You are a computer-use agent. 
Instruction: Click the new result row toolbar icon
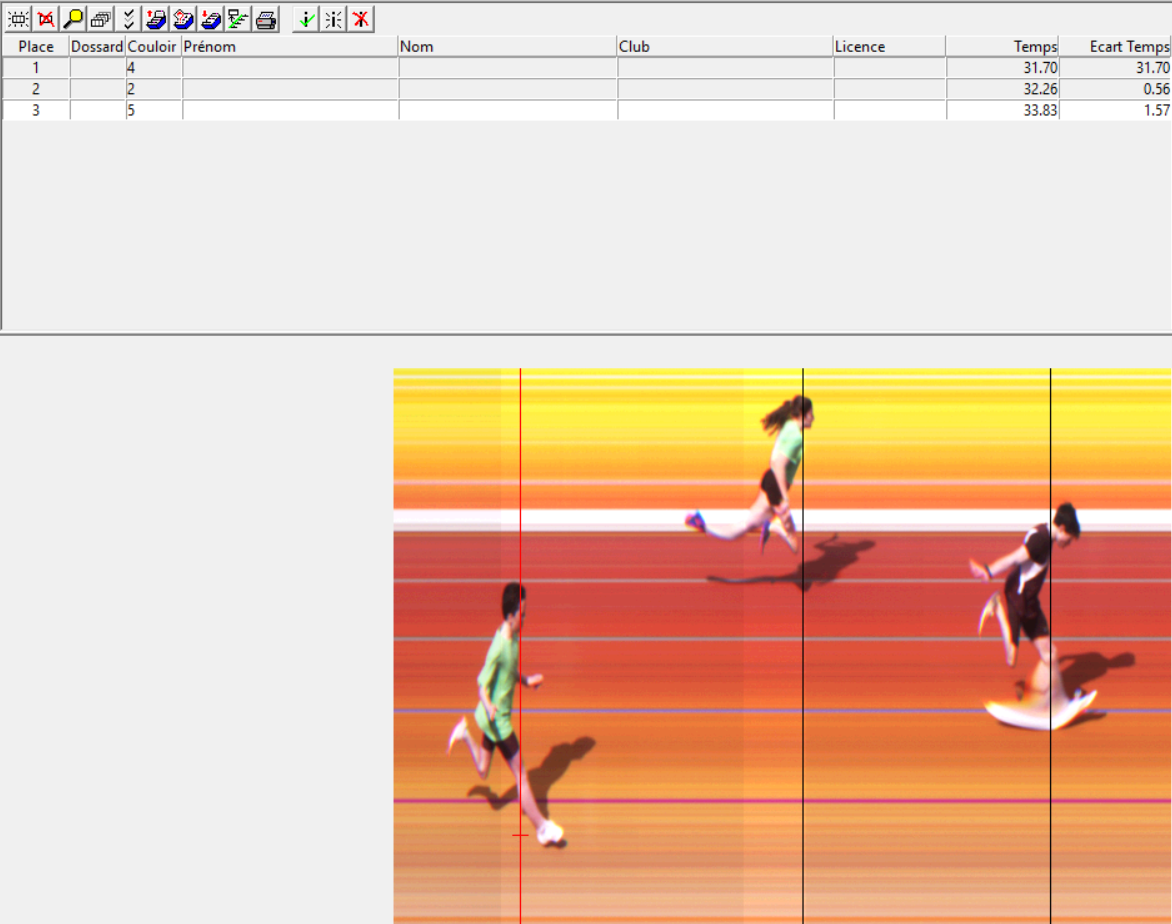pos(18,19)
